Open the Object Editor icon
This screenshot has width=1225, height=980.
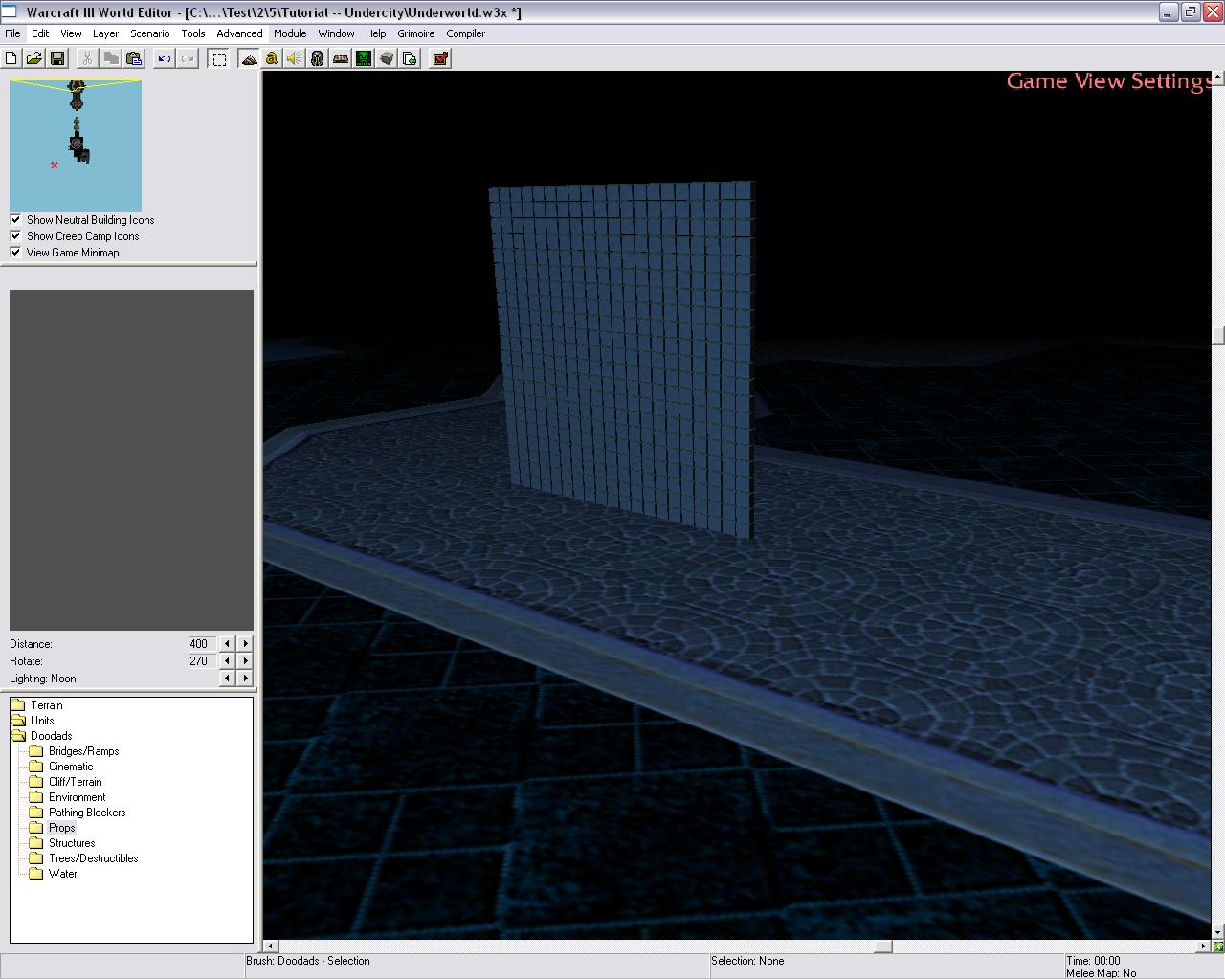(x=317, y=58)
